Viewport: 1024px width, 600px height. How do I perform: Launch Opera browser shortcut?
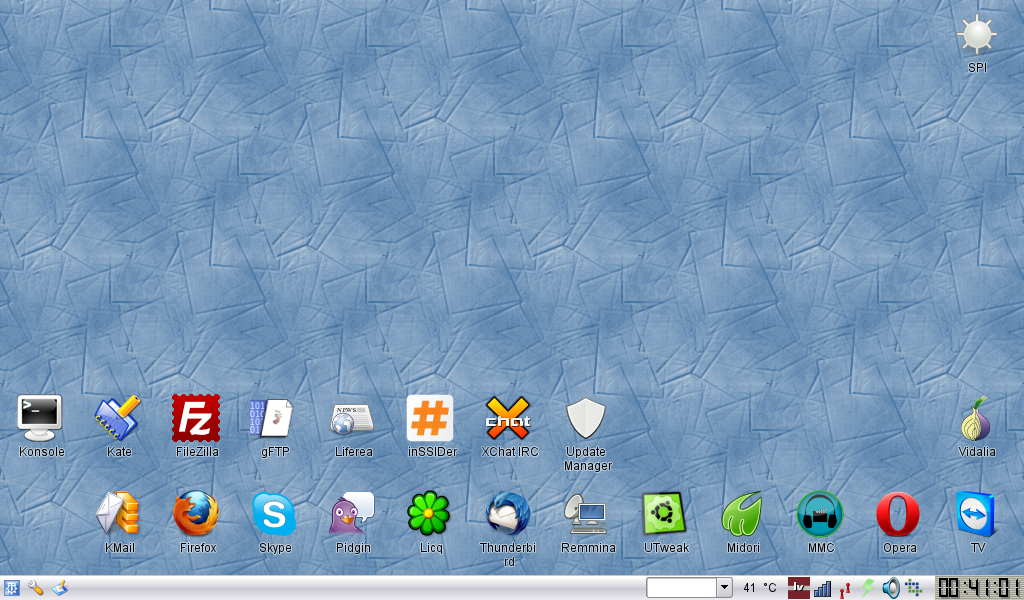pyautogui.click(x=898, y=514)
